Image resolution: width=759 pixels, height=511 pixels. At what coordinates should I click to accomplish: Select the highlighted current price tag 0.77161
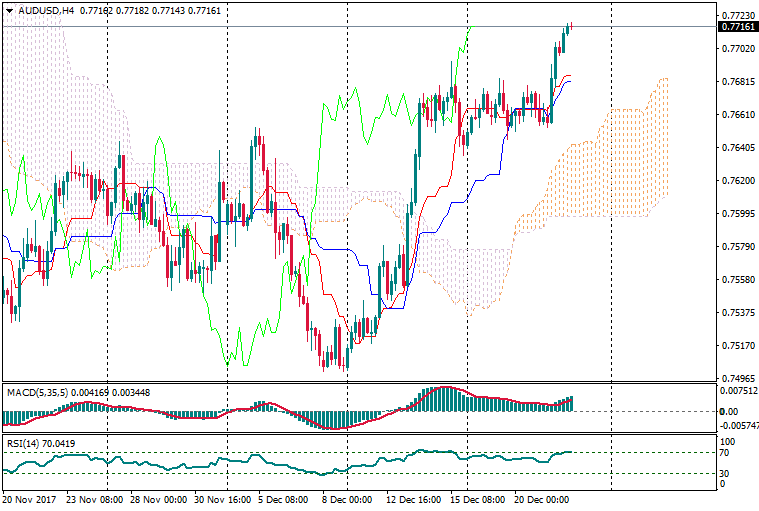[737, 26]
